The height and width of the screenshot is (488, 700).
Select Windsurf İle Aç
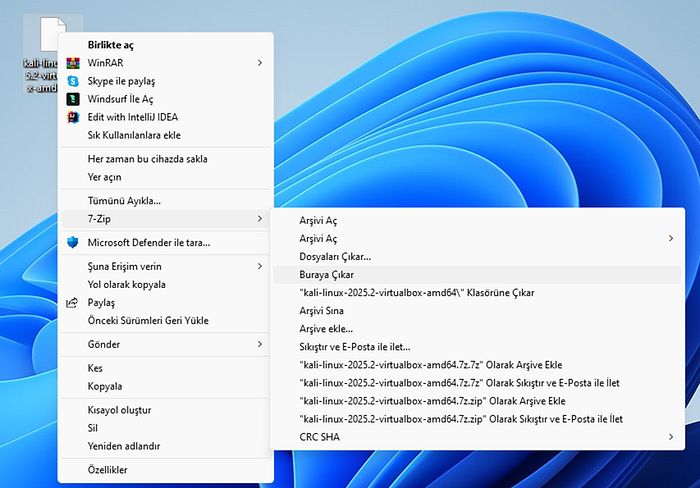[x=166, y=99]
